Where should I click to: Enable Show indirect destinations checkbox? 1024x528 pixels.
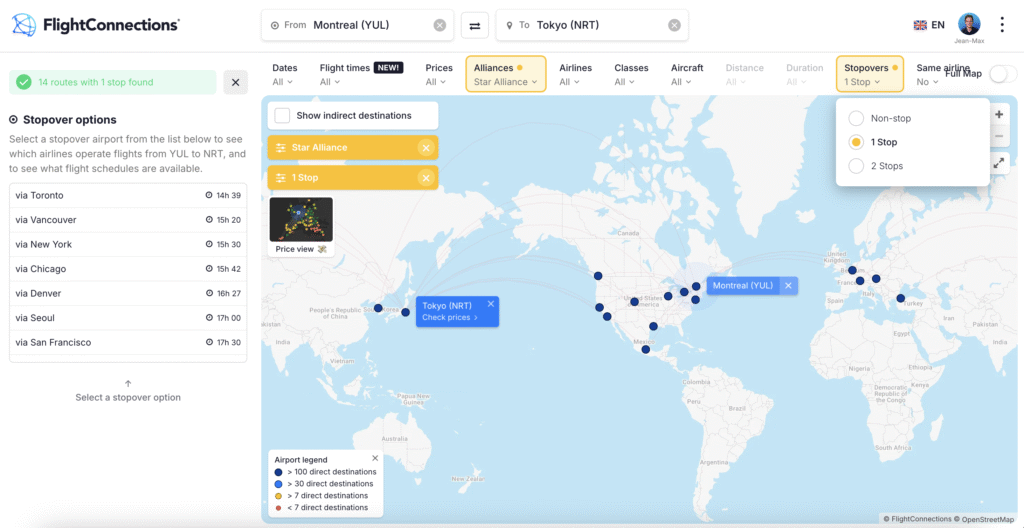(283, 116)
